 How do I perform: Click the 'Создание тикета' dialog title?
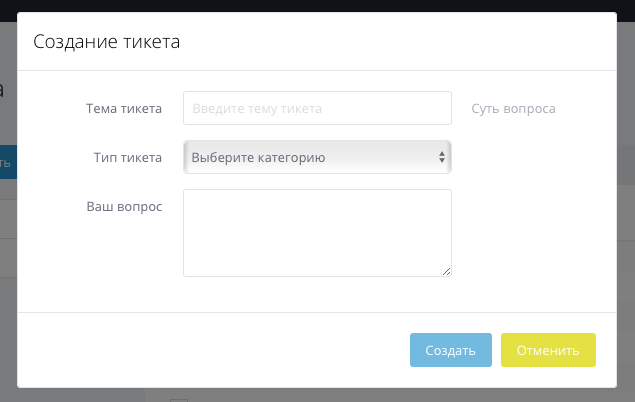click(x=107, y=42)
